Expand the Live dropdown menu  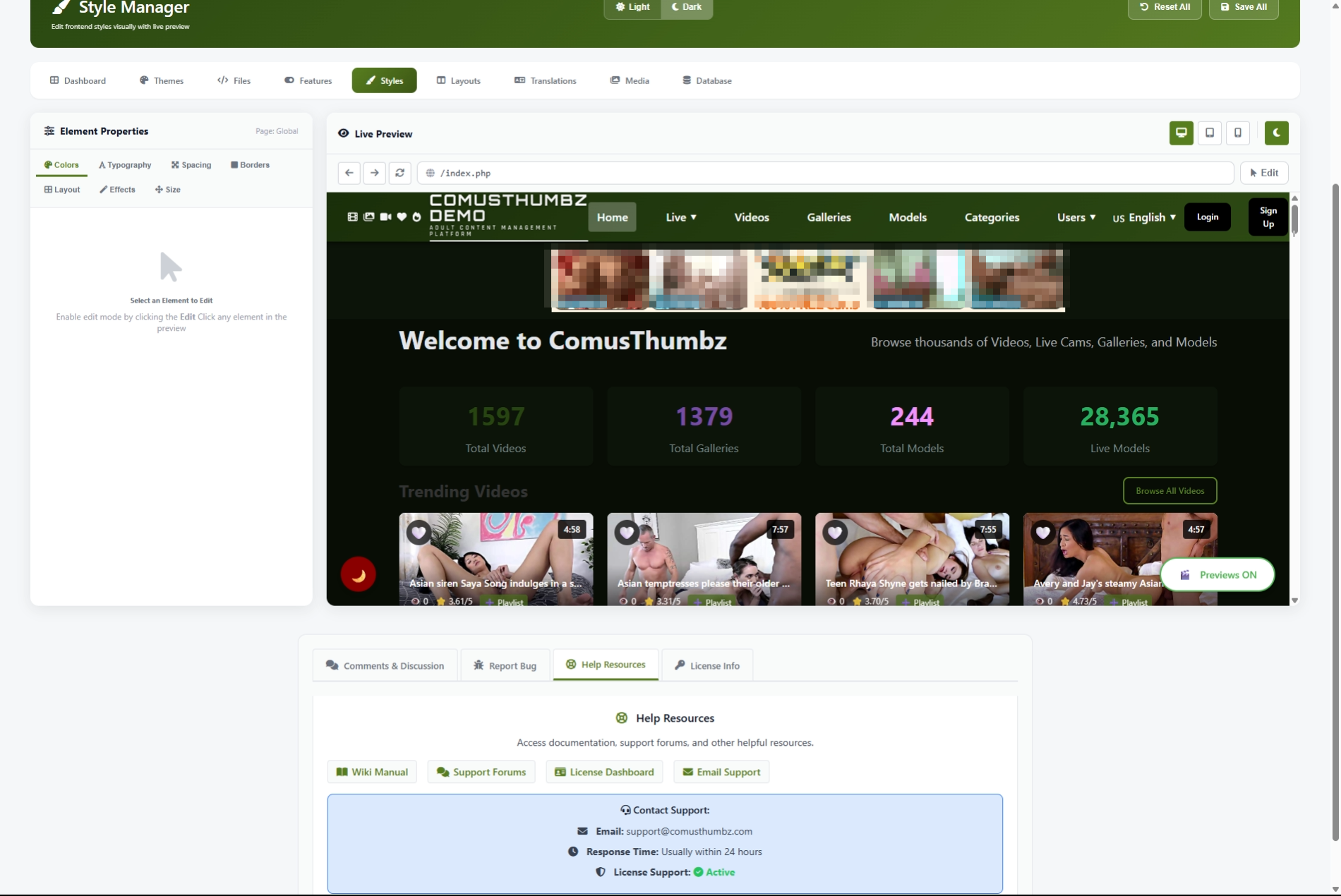coord(680,217)
